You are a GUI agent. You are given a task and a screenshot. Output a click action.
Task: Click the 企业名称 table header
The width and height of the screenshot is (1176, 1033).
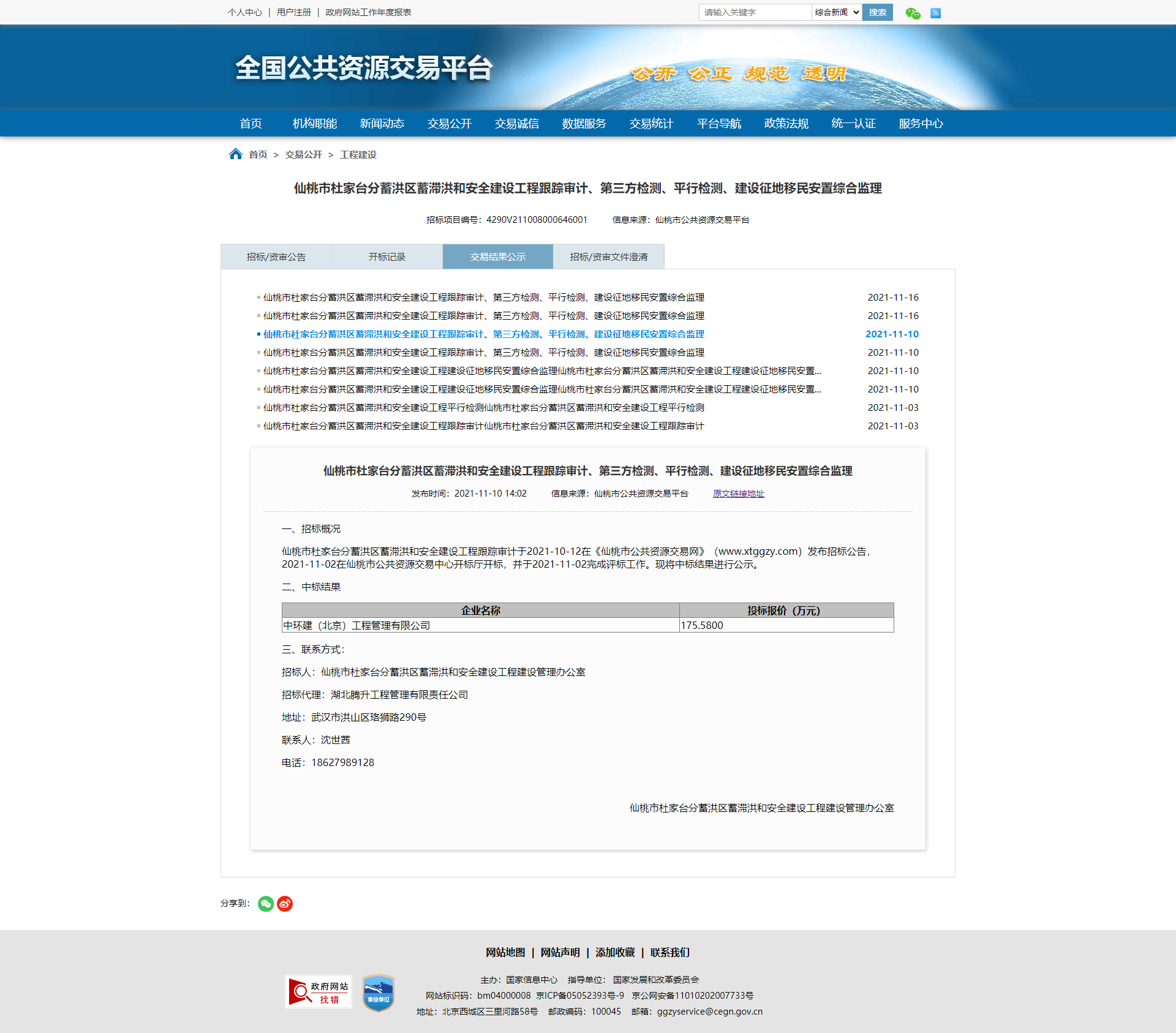pos(481,610)
